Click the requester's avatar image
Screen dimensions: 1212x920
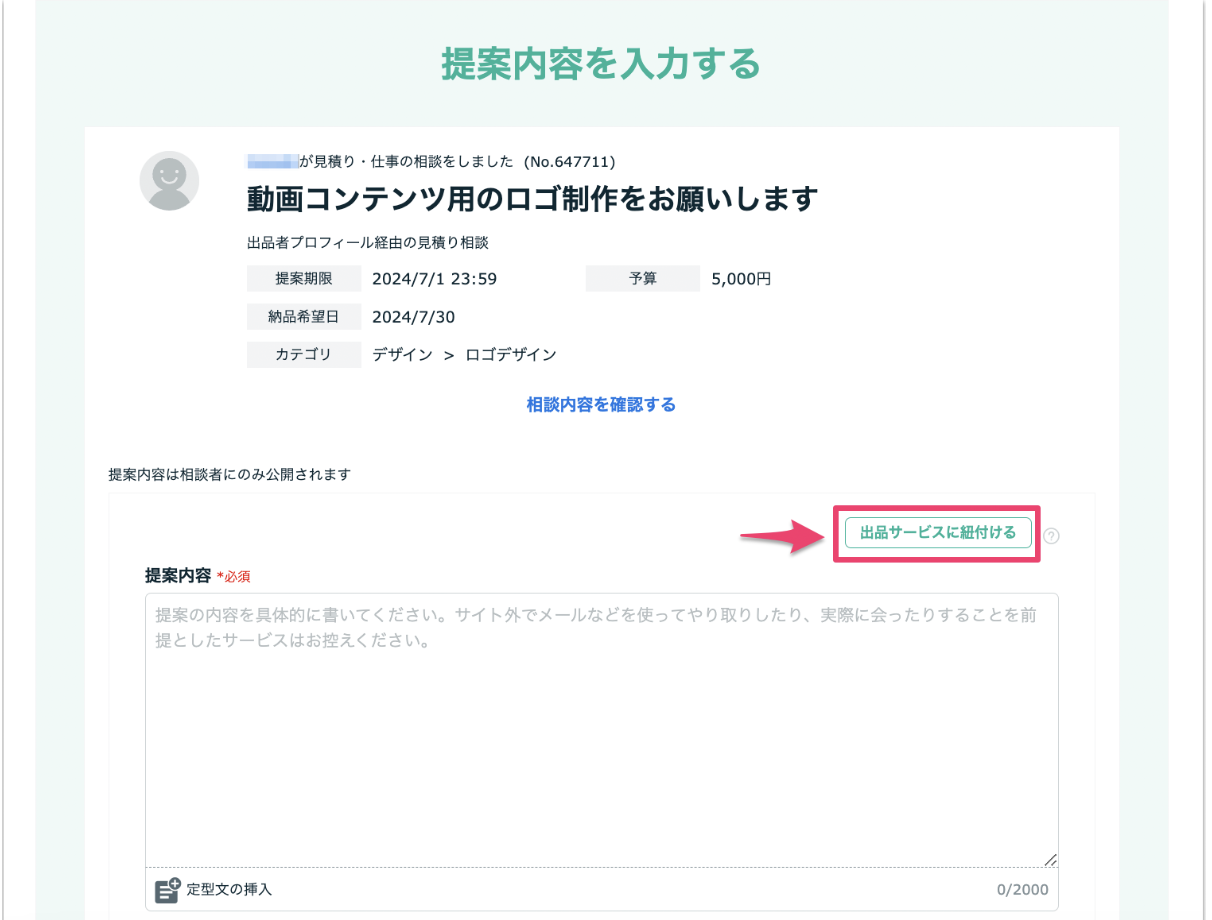(169, 181)
